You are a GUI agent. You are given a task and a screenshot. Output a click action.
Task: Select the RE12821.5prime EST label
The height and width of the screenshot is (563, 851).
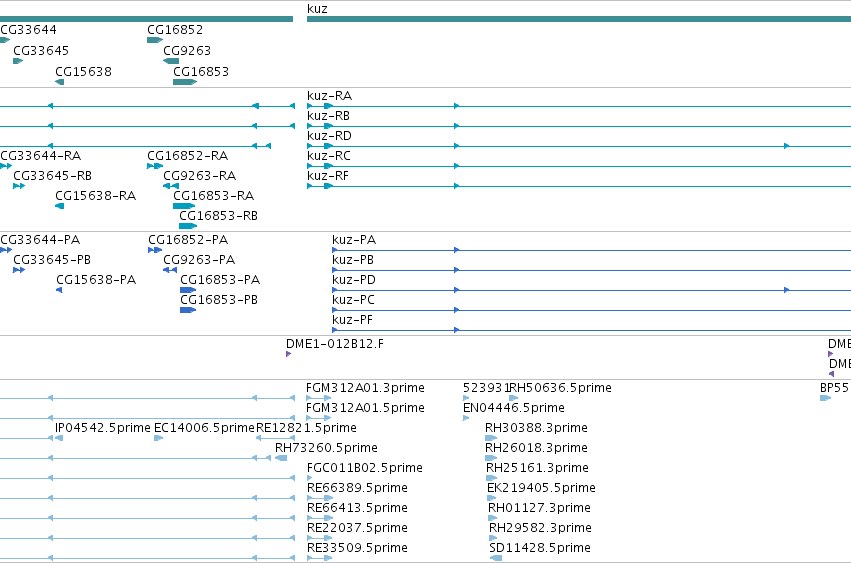click(307, 428)
